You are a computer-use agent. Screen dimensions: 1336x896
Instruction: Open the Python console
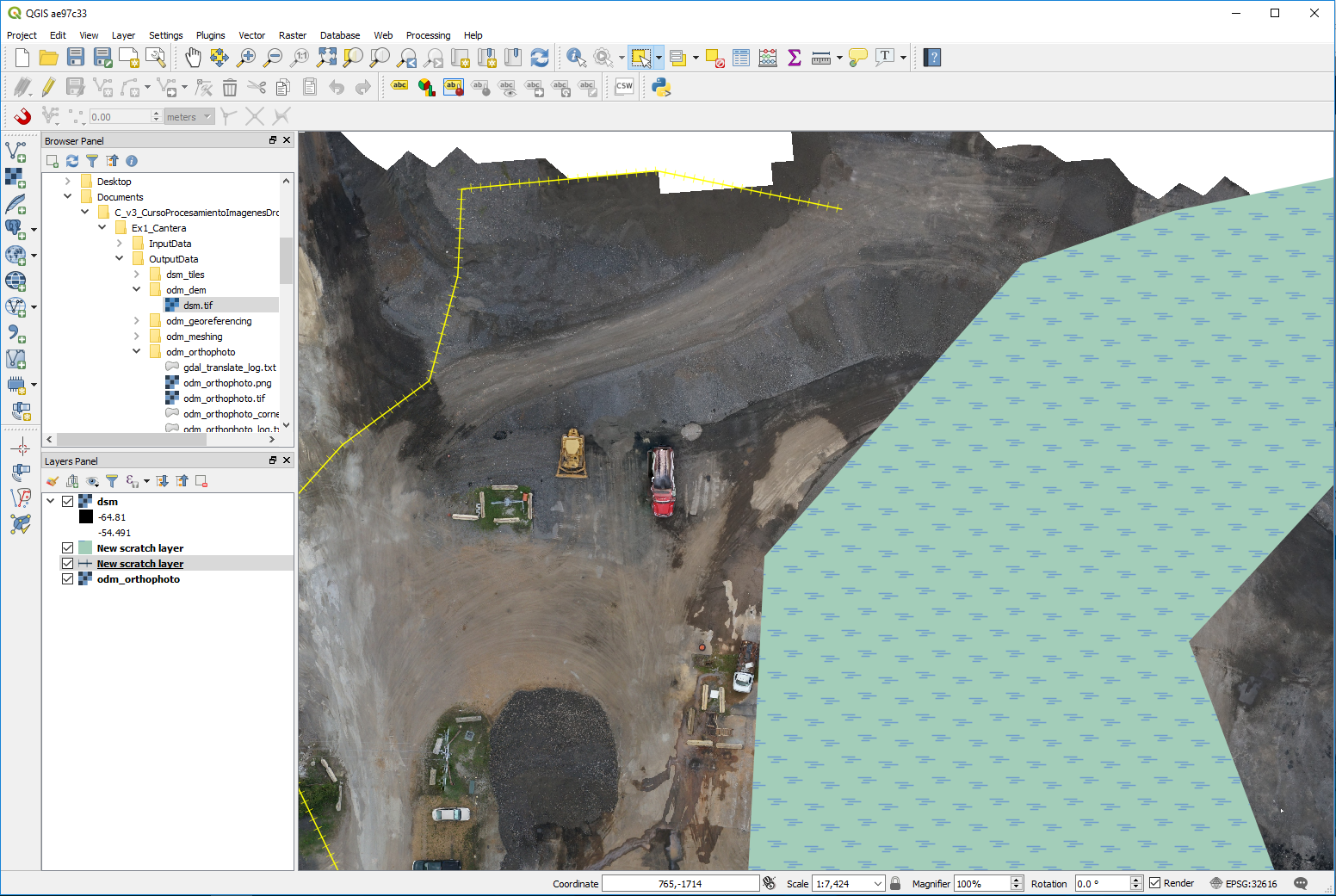click(661, 87)
